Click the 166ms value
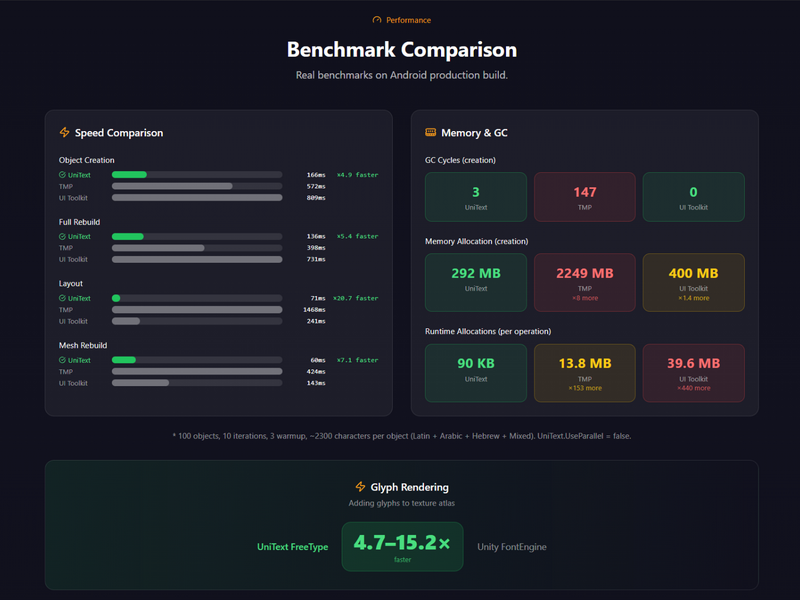This screenshot has width=800, height=600. (316, 174)
